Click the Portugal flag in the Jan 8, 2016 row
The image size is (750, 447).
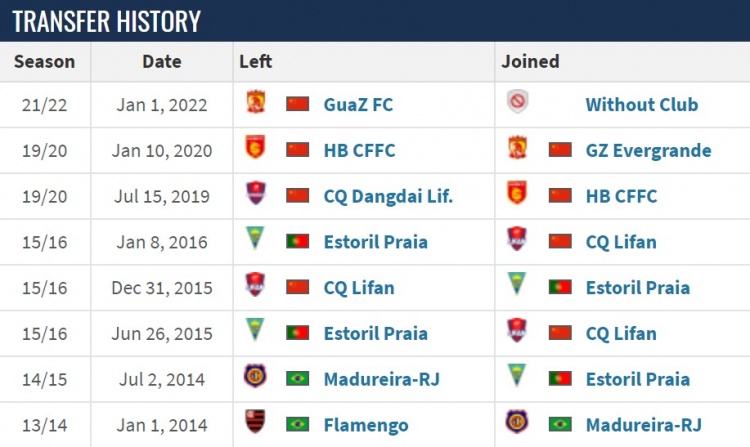298,241
